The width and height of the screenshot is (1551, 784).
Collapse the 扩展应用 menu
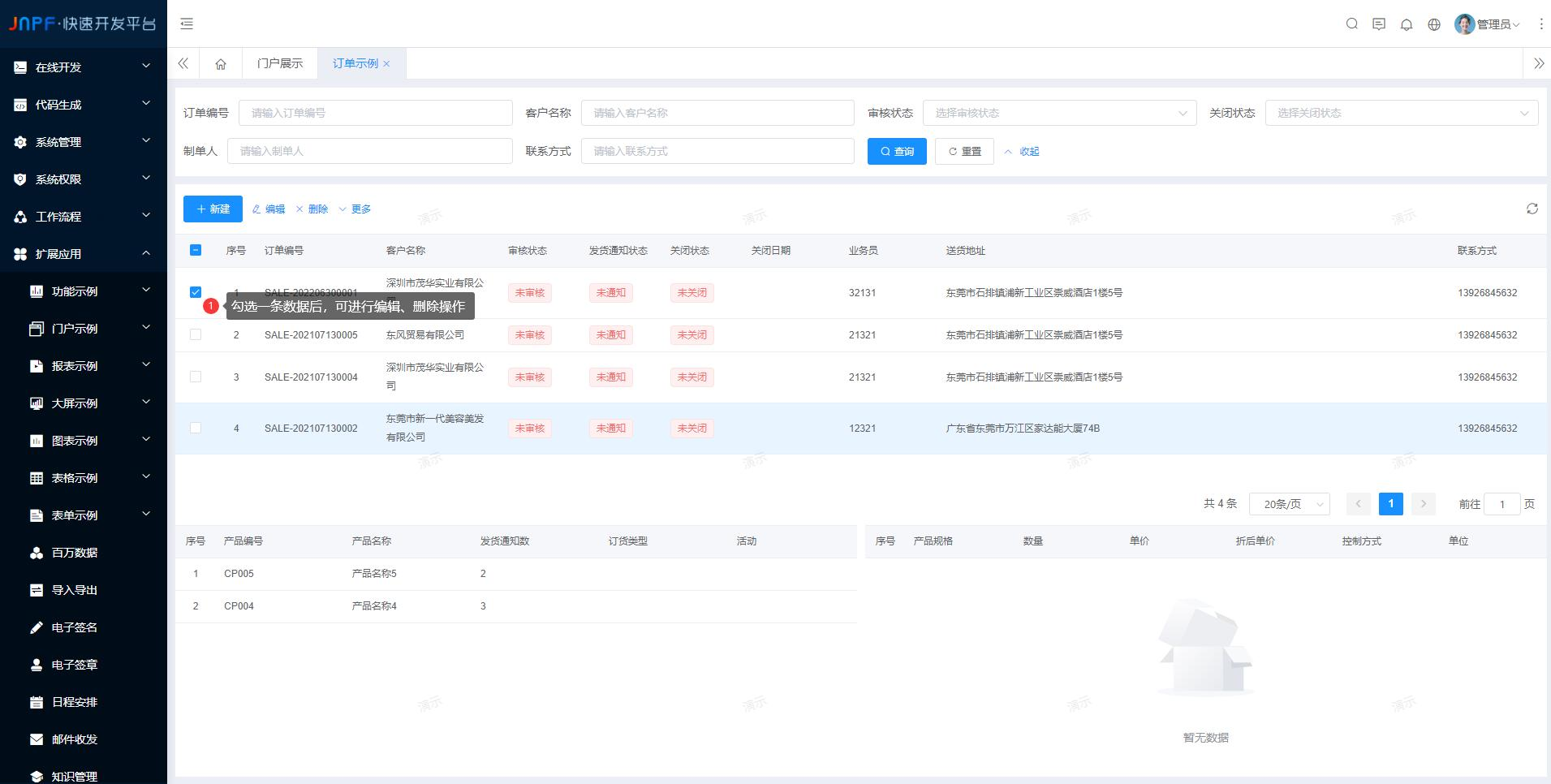84,254
